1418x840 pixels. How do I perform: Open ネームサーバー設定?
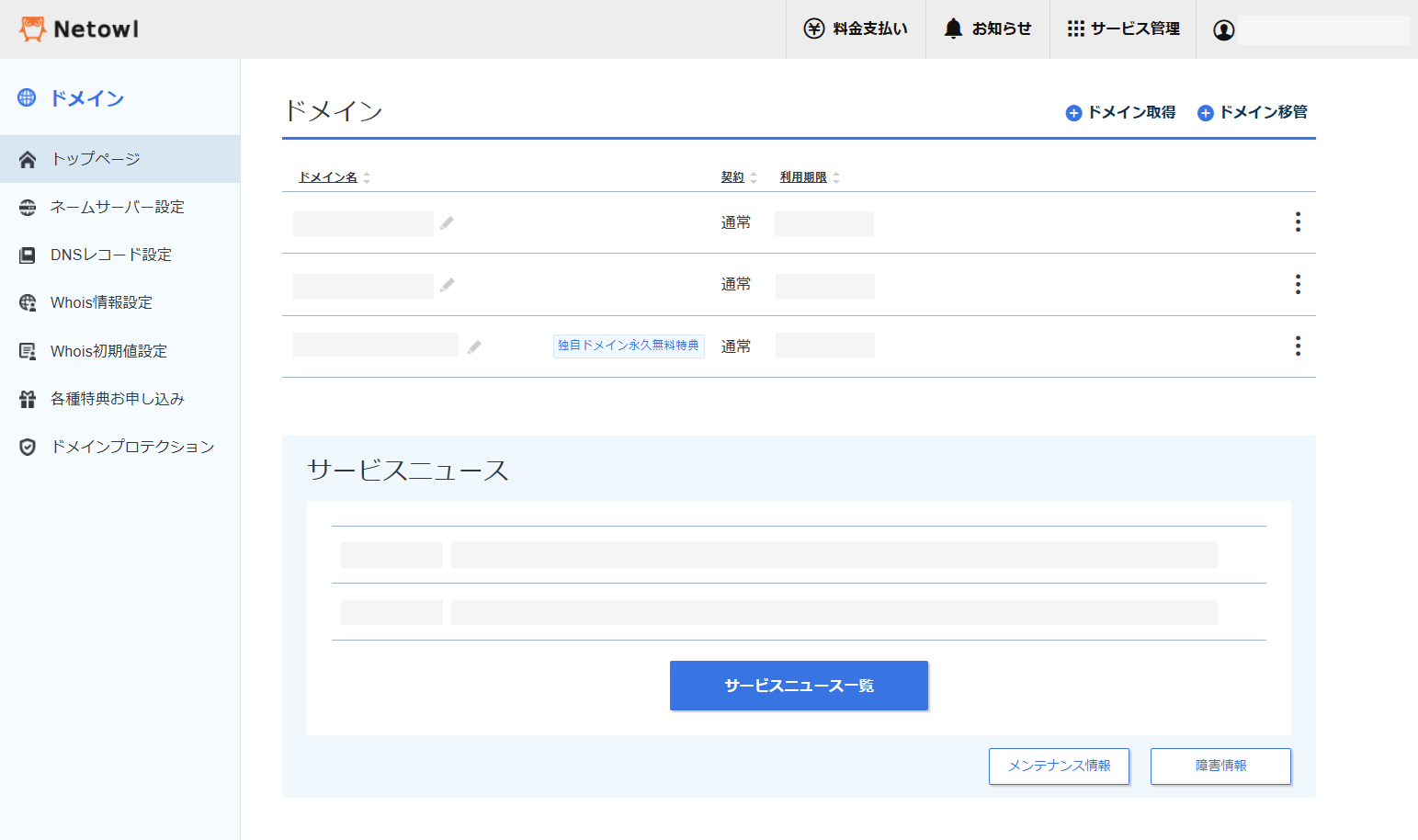(x=119, y=207)
